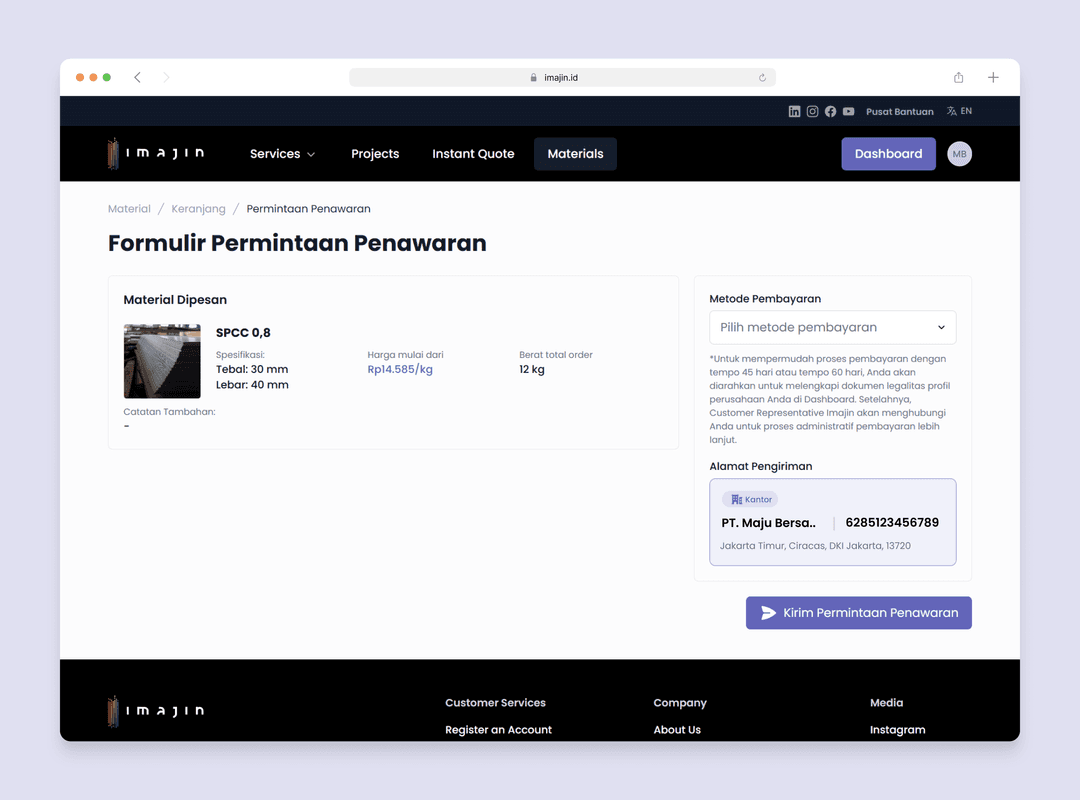Click the Imajin logo in the header

pos(156,153)
